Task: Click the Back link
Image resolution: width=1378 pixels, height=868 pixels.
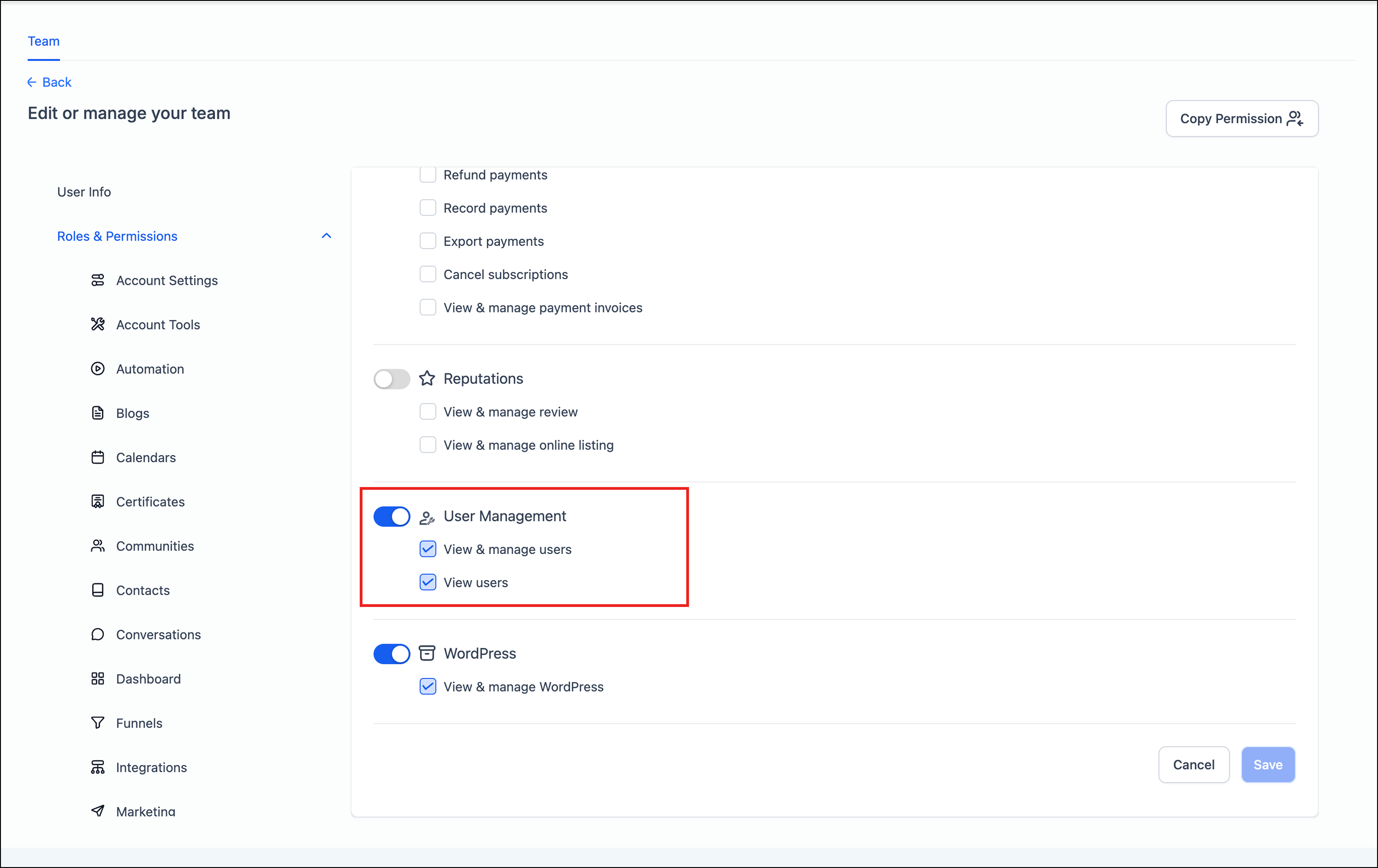Action: tap(50, 82)
